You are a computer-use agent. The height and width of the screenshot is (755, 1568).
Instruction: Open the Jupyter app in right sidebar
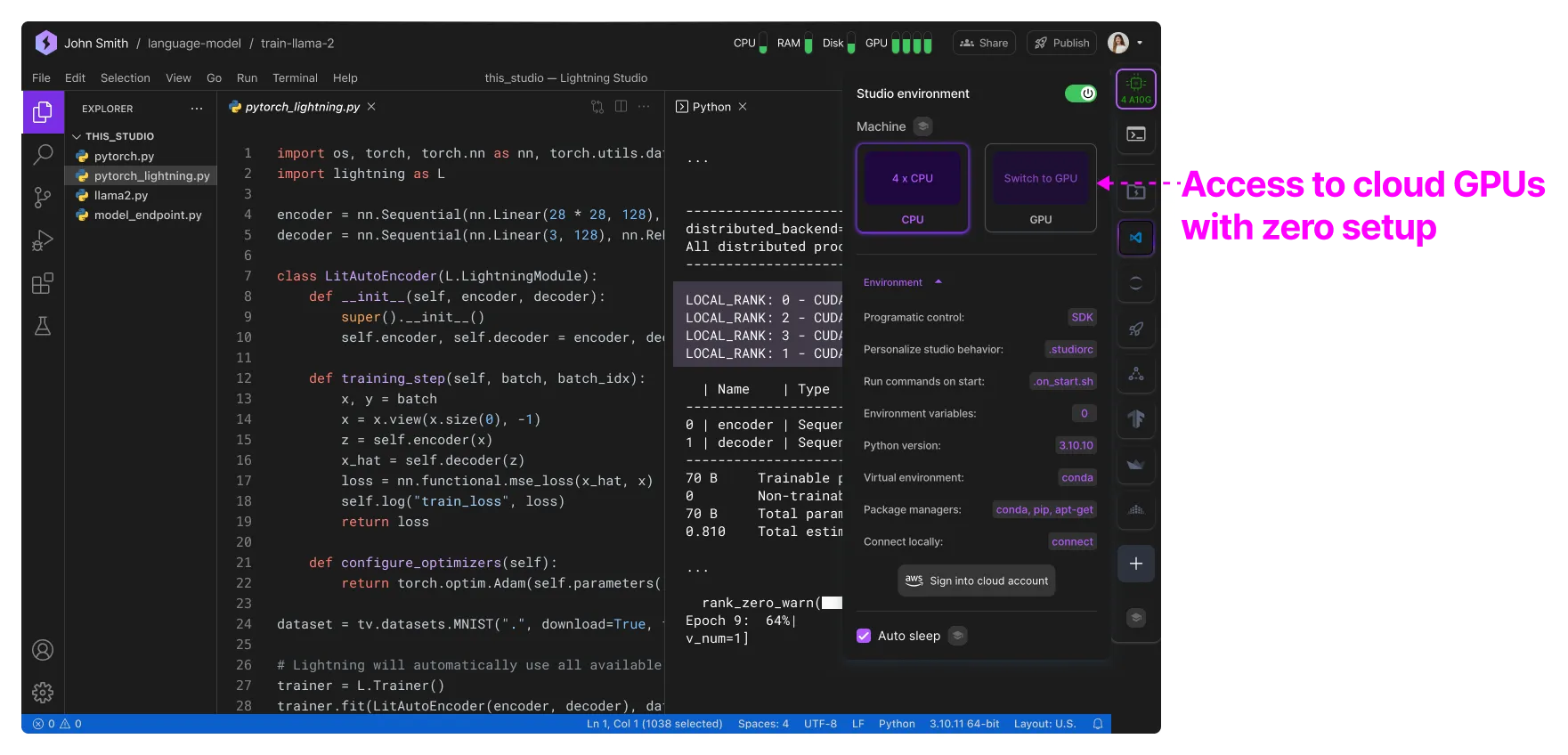(x=1136, y=283)
